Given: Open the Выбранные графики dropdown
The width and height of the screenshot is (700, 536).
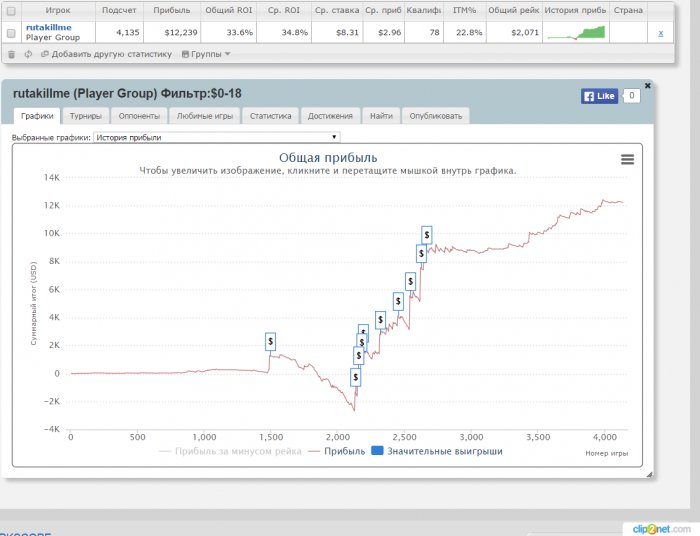Looking at the screenshot, I should [216, 137].
